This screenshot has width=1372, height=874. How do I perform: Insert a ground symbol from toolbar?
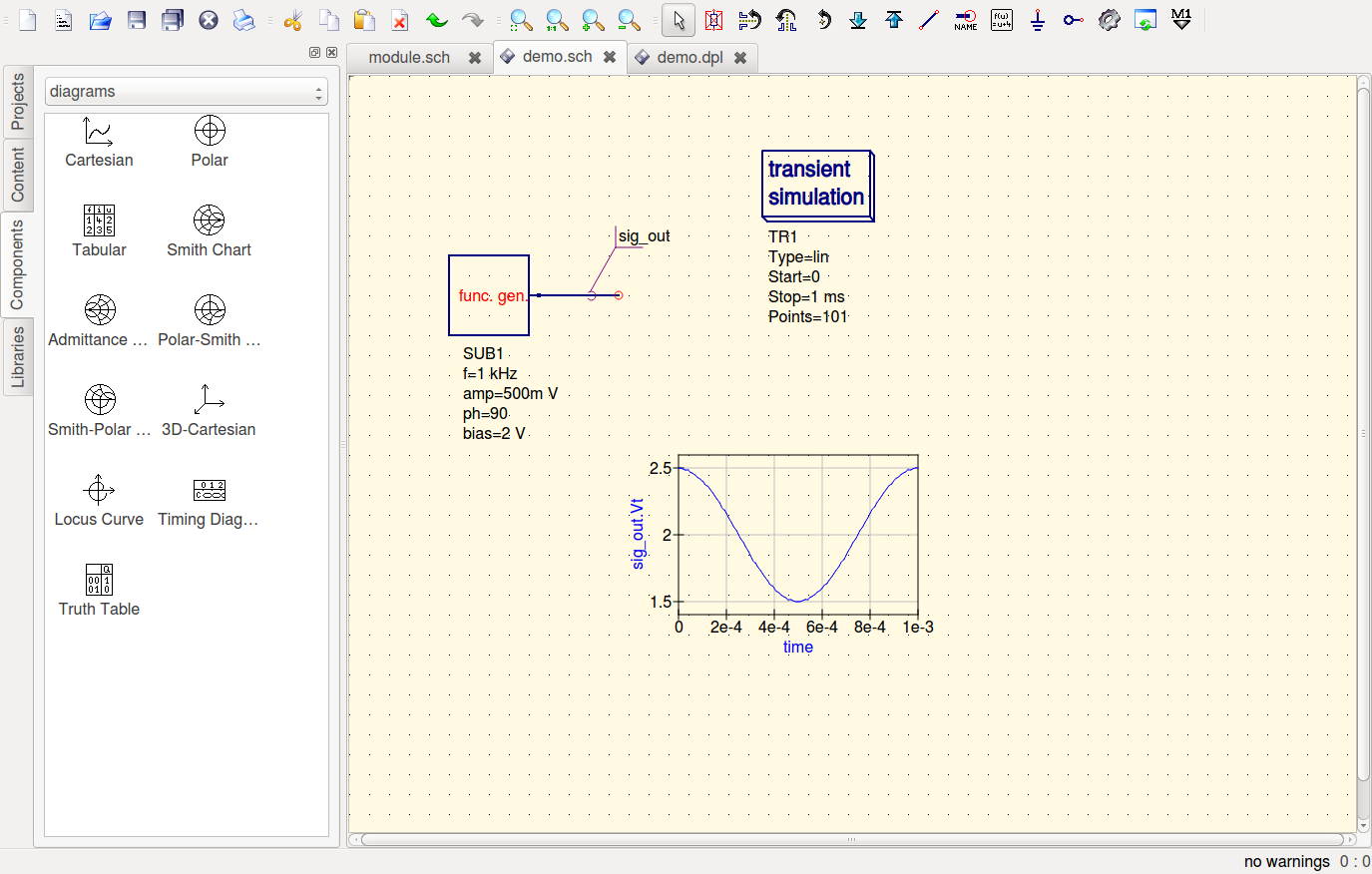point(1038,20)
